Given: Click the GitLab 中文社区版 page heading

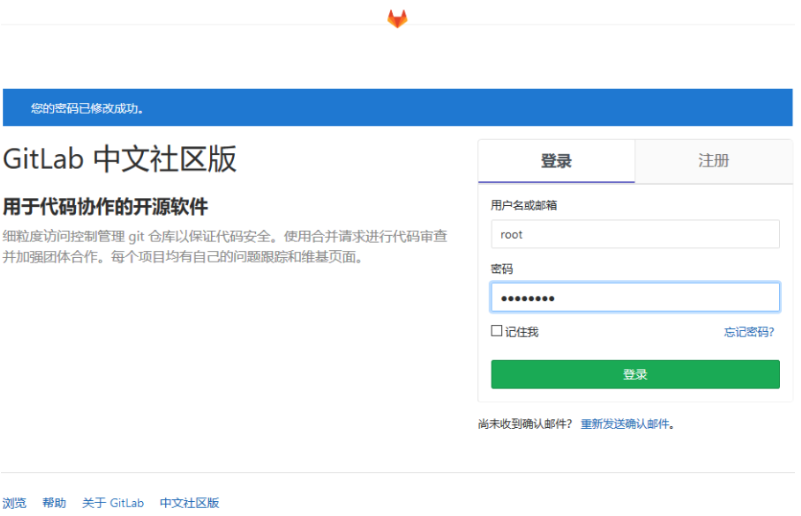Looking at the screenshot, I should [120, 160].
